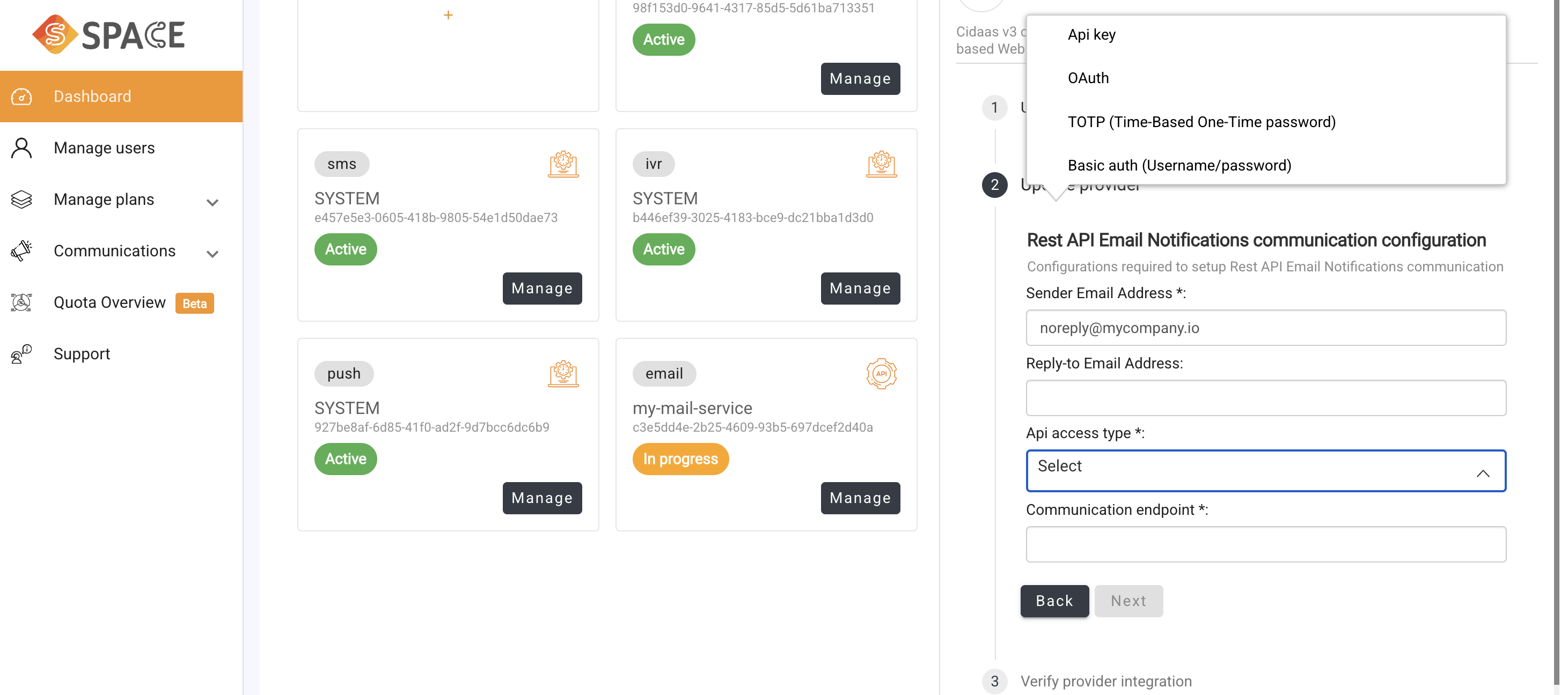Screen dimensions: 1568x695
Task: Select OAuth from the access type list
Action: point(1088,78)
